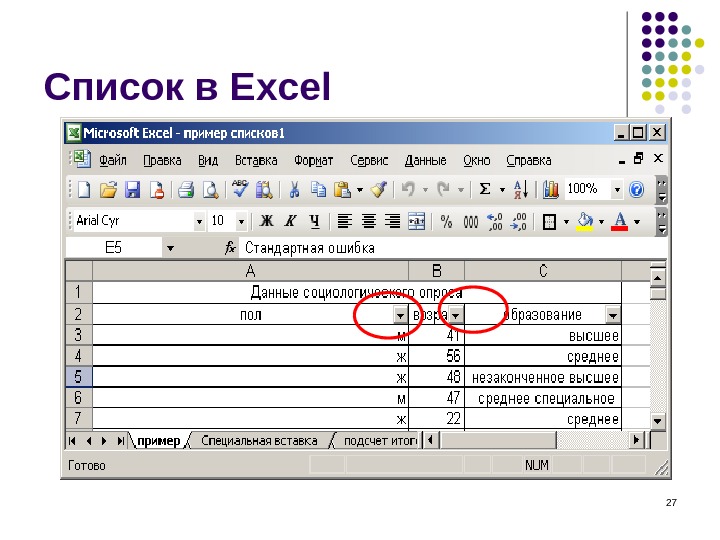Select column C header

click(x=543, y=271)
